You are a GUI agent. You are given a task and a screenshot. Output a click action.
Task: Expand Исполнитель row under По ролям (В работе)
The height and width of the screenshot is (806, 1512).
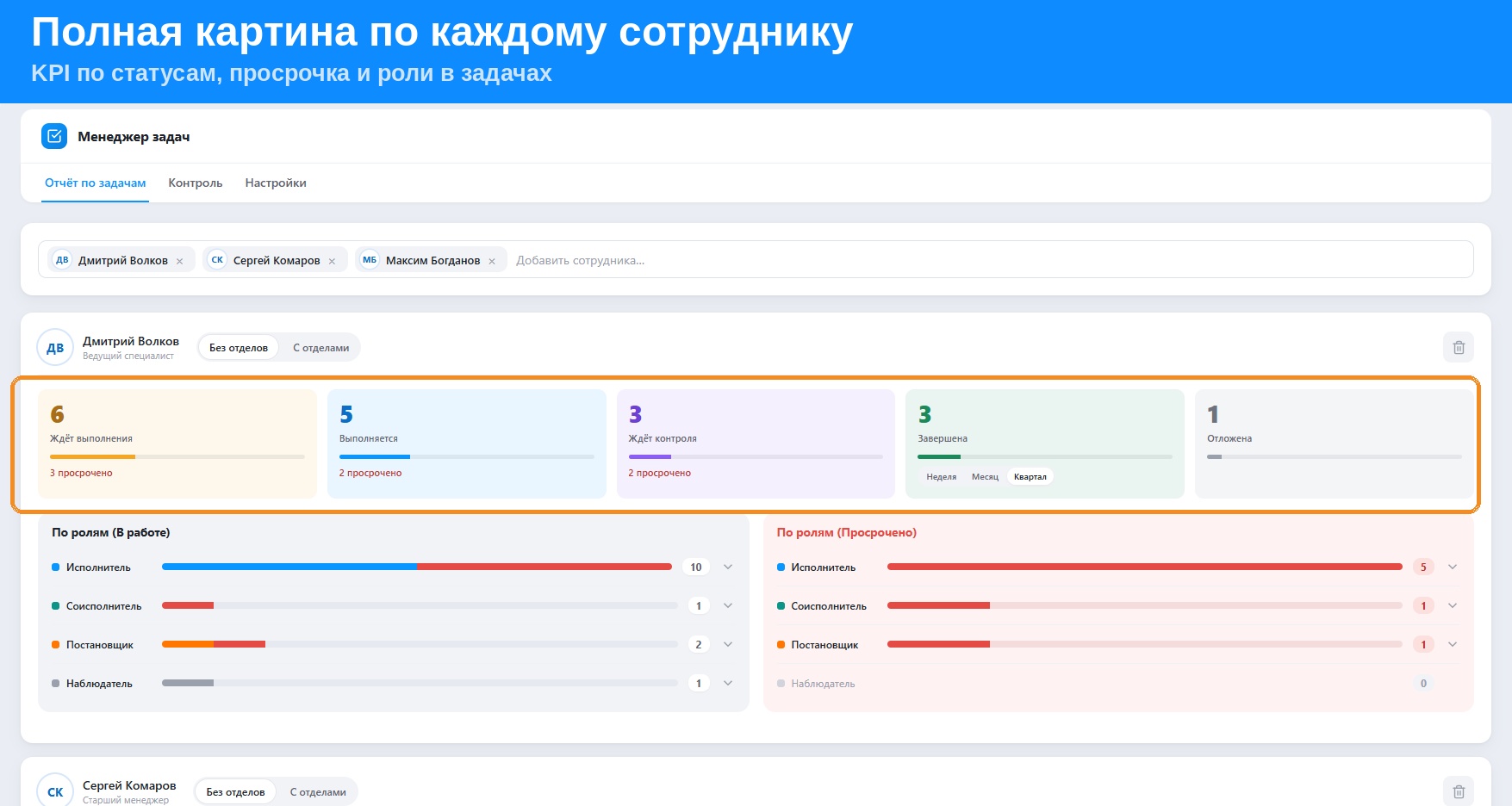tap(728, 567)
